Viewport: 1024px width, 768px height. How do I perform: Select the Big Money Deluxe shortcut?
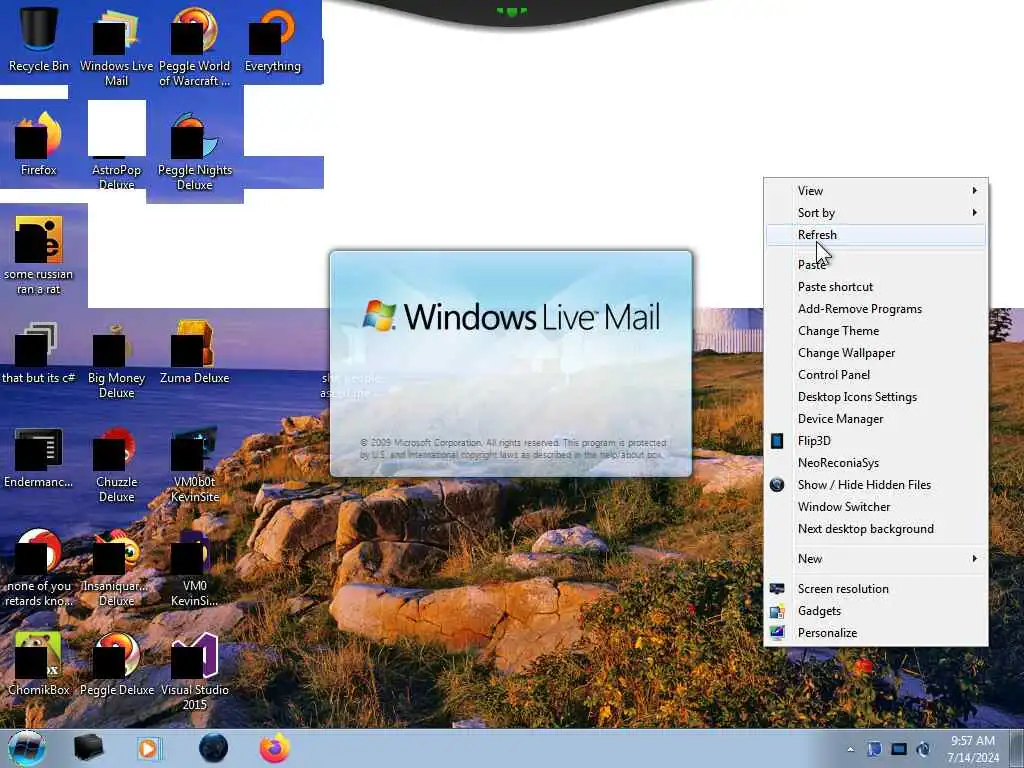click(x=116, y=360)
